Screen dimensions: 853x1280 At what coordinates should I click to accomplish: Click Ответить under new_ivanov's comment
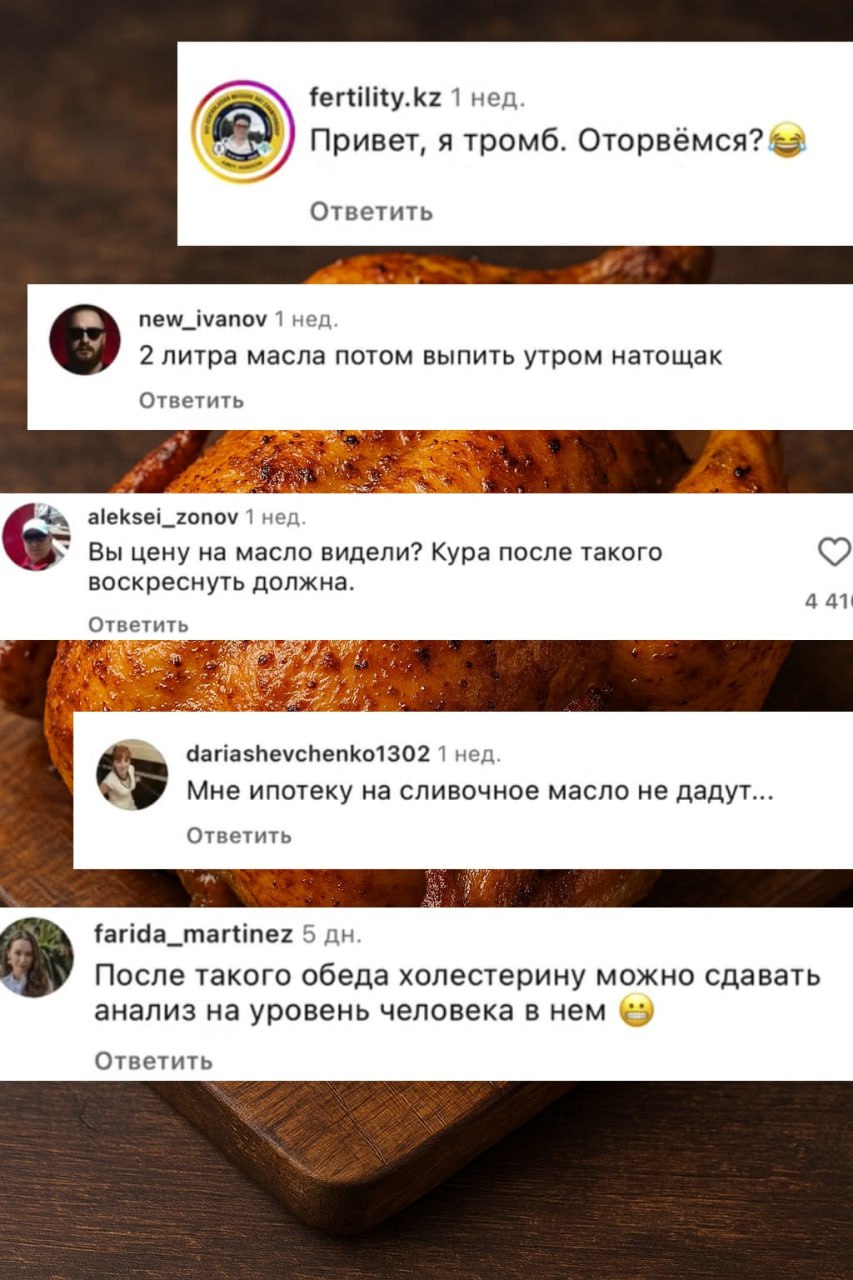[191, 401]
